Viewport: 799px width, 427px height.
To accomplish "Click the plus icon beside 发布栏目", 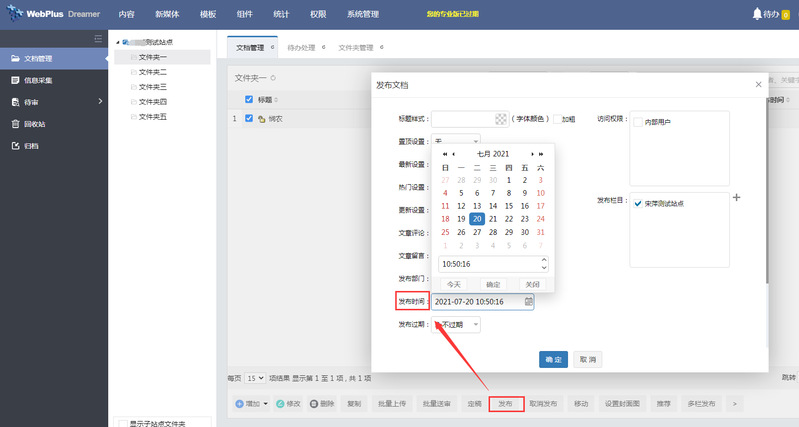I will coord(736,198).
